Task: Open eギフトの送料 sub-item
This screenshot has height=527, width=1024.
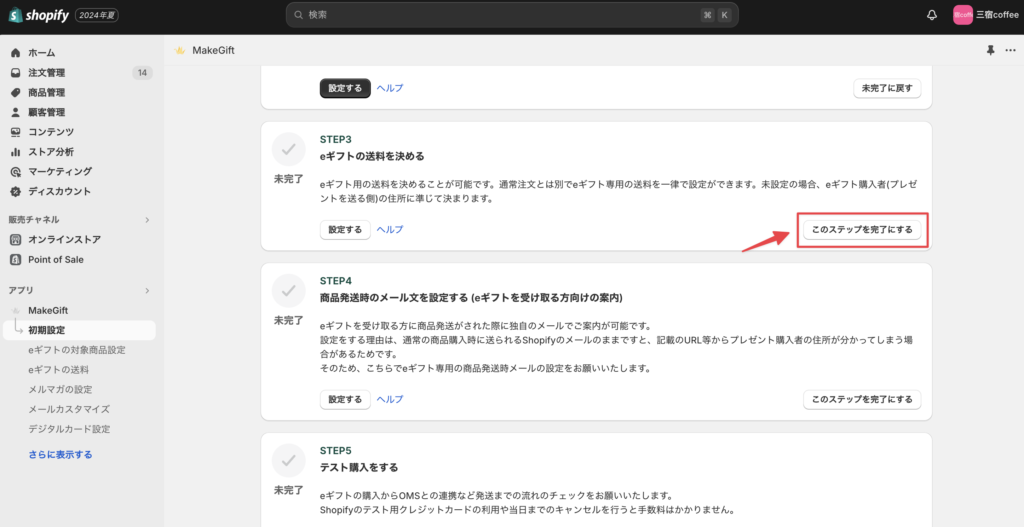Action: (59, 370)
